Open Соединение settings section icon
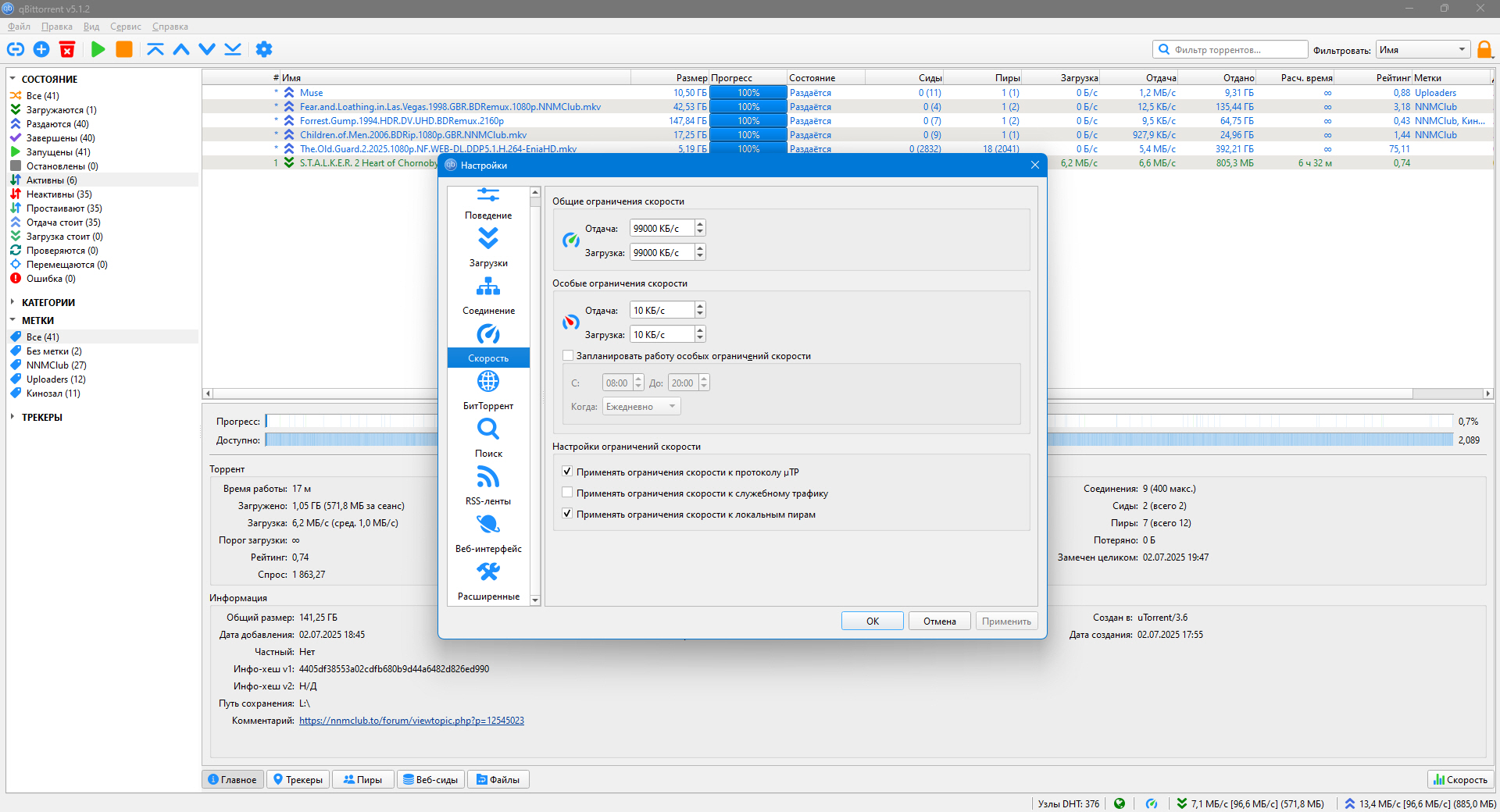 (488, 286)
